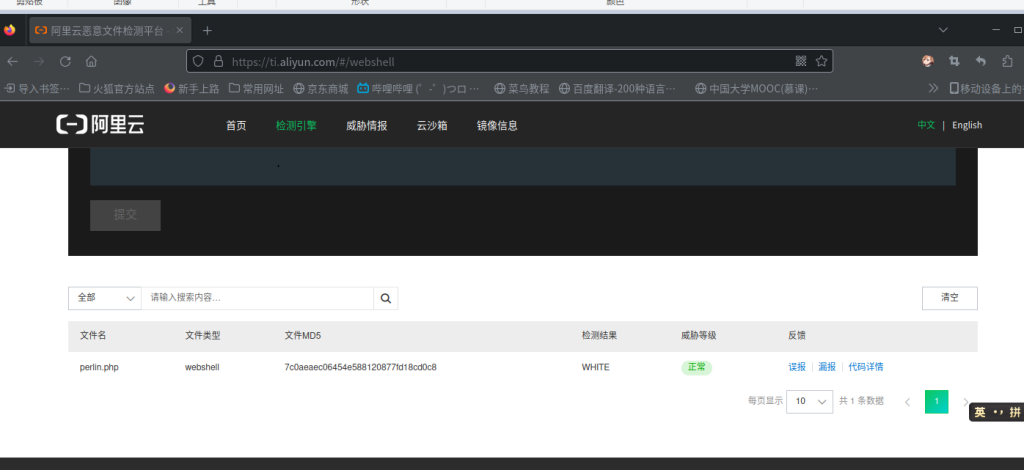The height and width of the screenshot is (470, 1024).
Task: Open the 京东商城 bookmark
Action: (321, 88)
